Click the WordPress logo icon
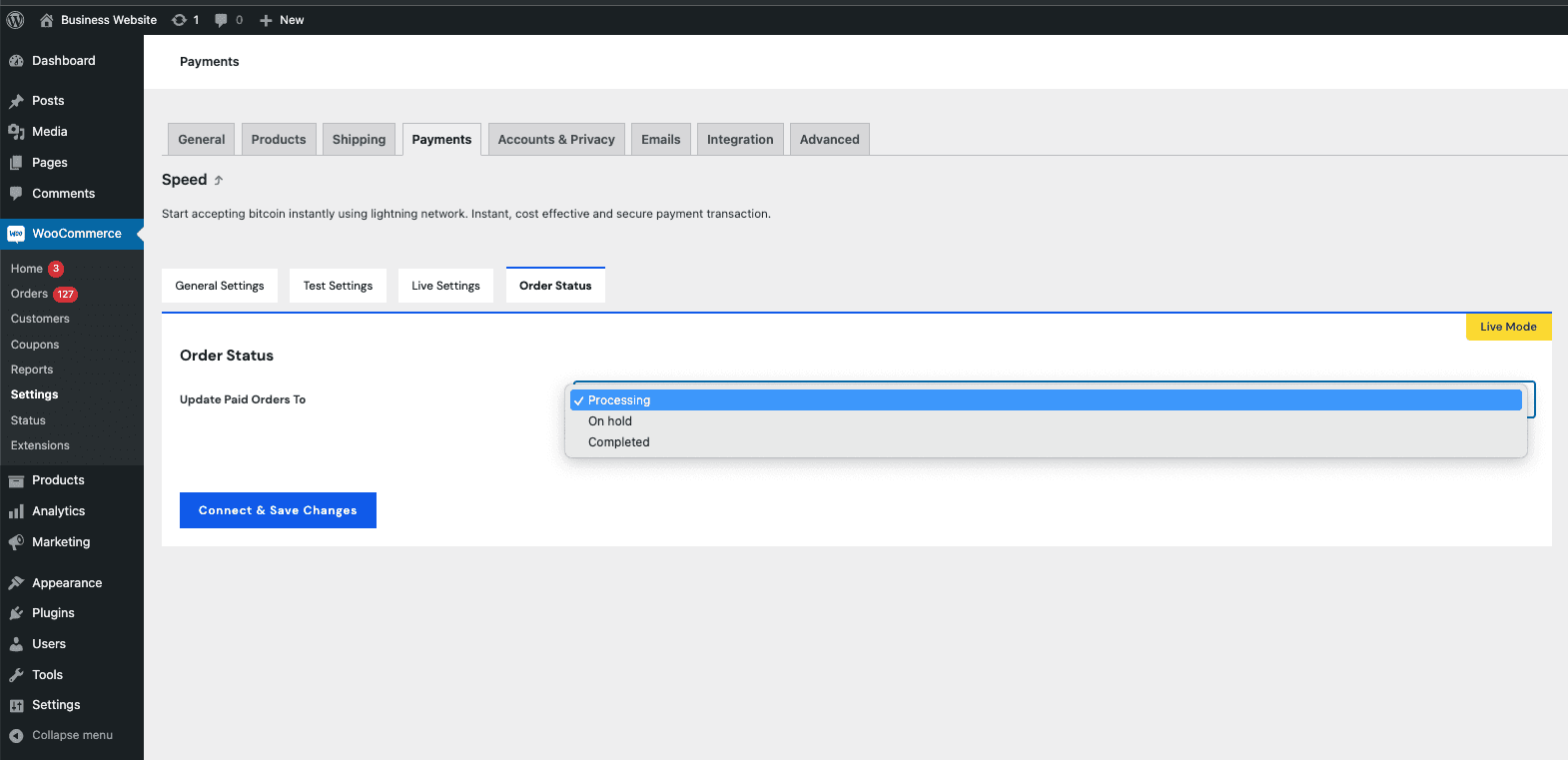 [x=15, y=20]
